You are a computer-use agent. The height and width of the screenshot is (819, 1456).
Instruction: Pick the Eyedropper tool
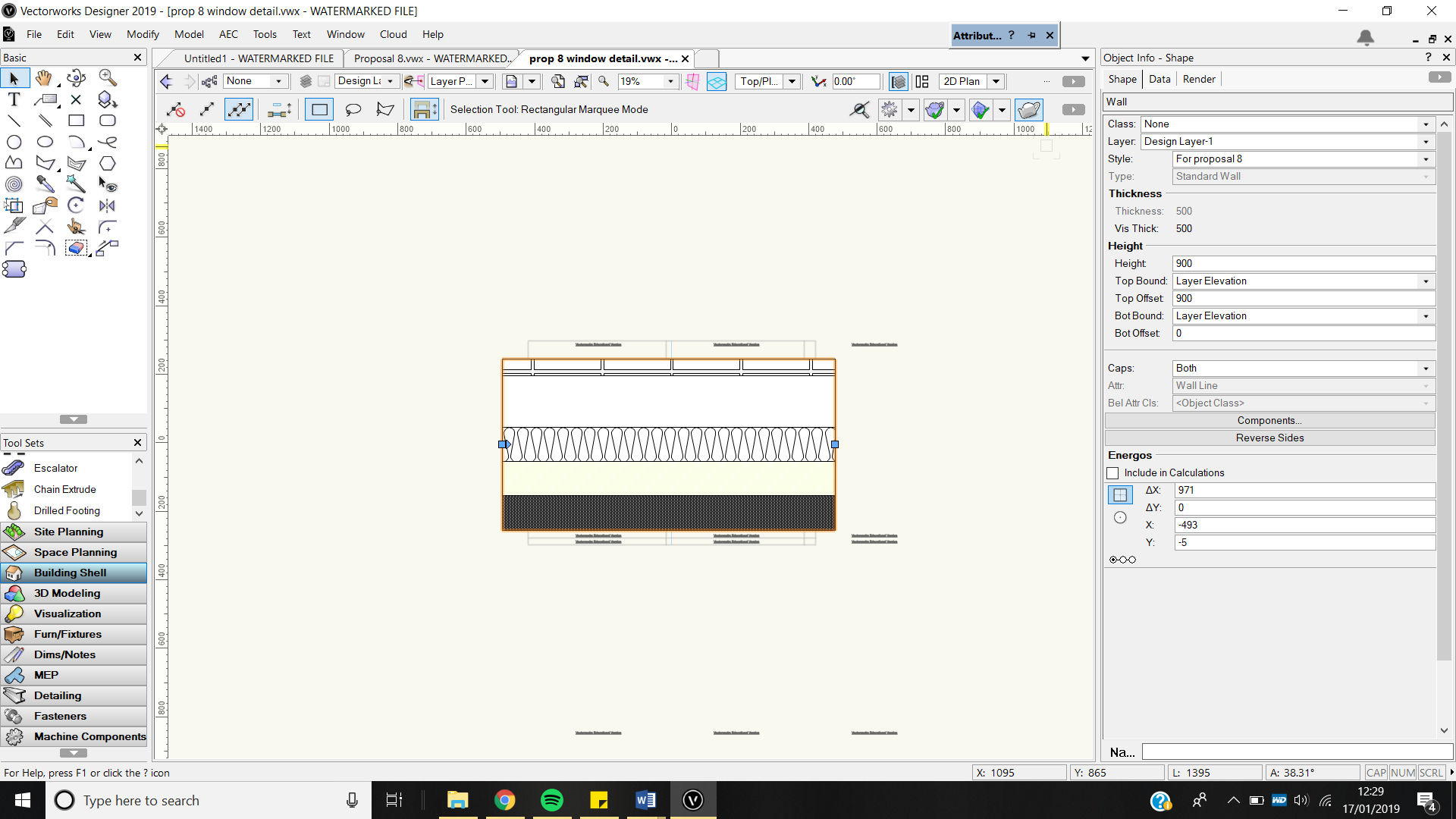(x=45, y=184)
